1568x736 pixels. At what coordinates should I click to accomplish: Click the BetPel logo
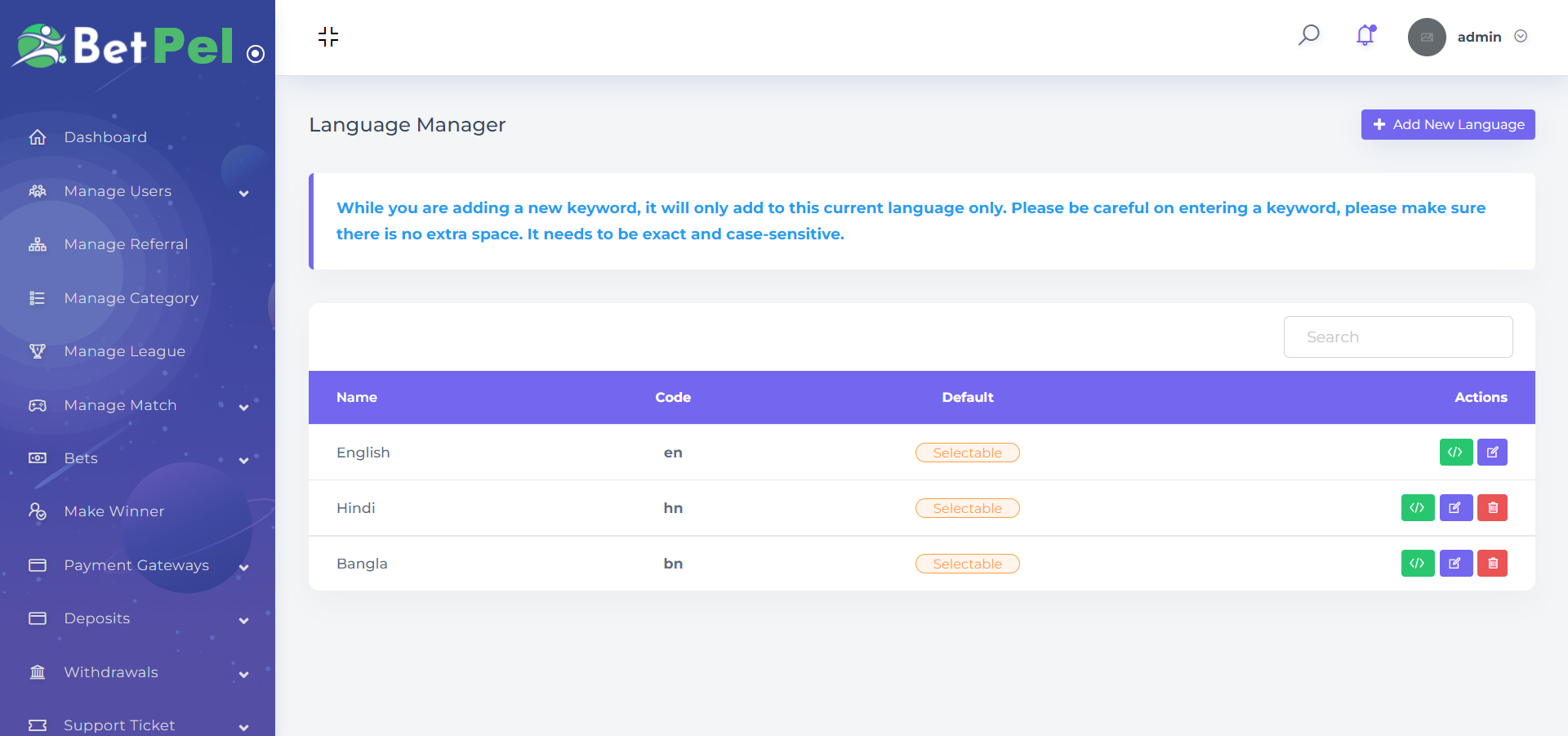123,46
